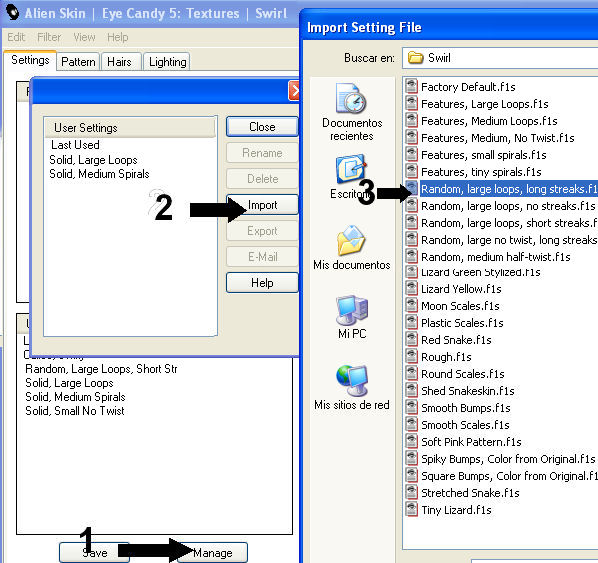The width and height of the screenshot is (598, 563).
Task: Click the disabled Export button
Action: click(262, 231)
